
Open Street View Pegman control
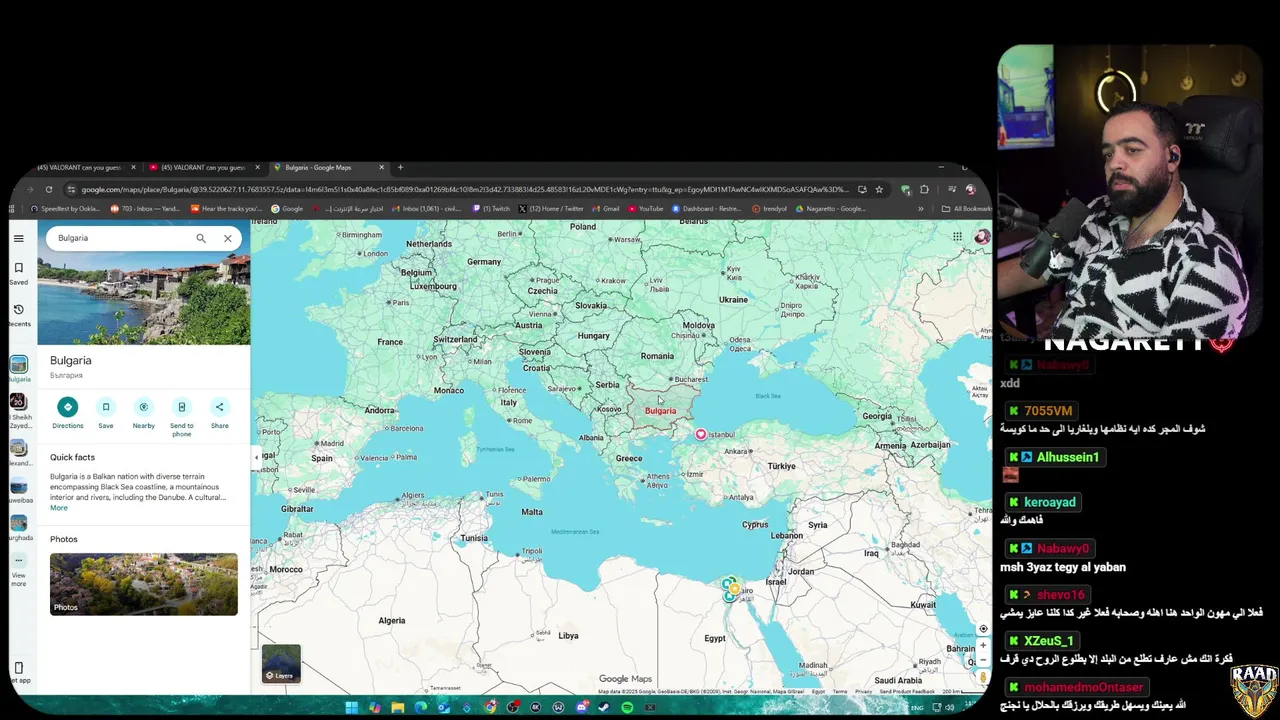coord(983,677)
